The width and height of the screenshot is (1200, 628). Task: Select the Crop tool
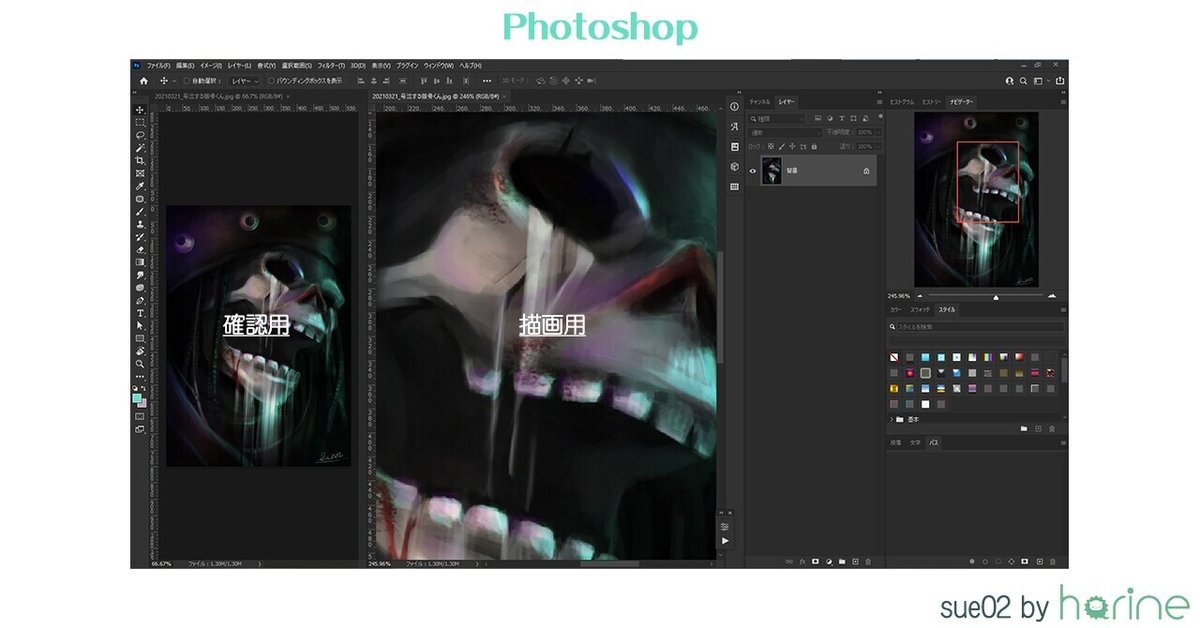pos(140,160)
